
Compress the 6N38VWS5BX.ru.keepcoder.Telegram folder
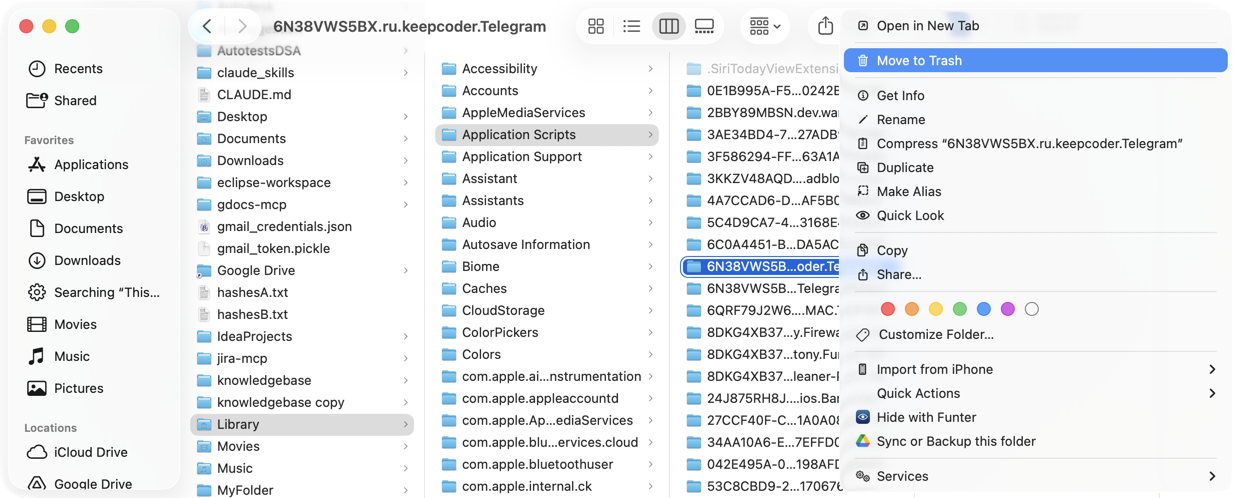[x=1035, y=144]
